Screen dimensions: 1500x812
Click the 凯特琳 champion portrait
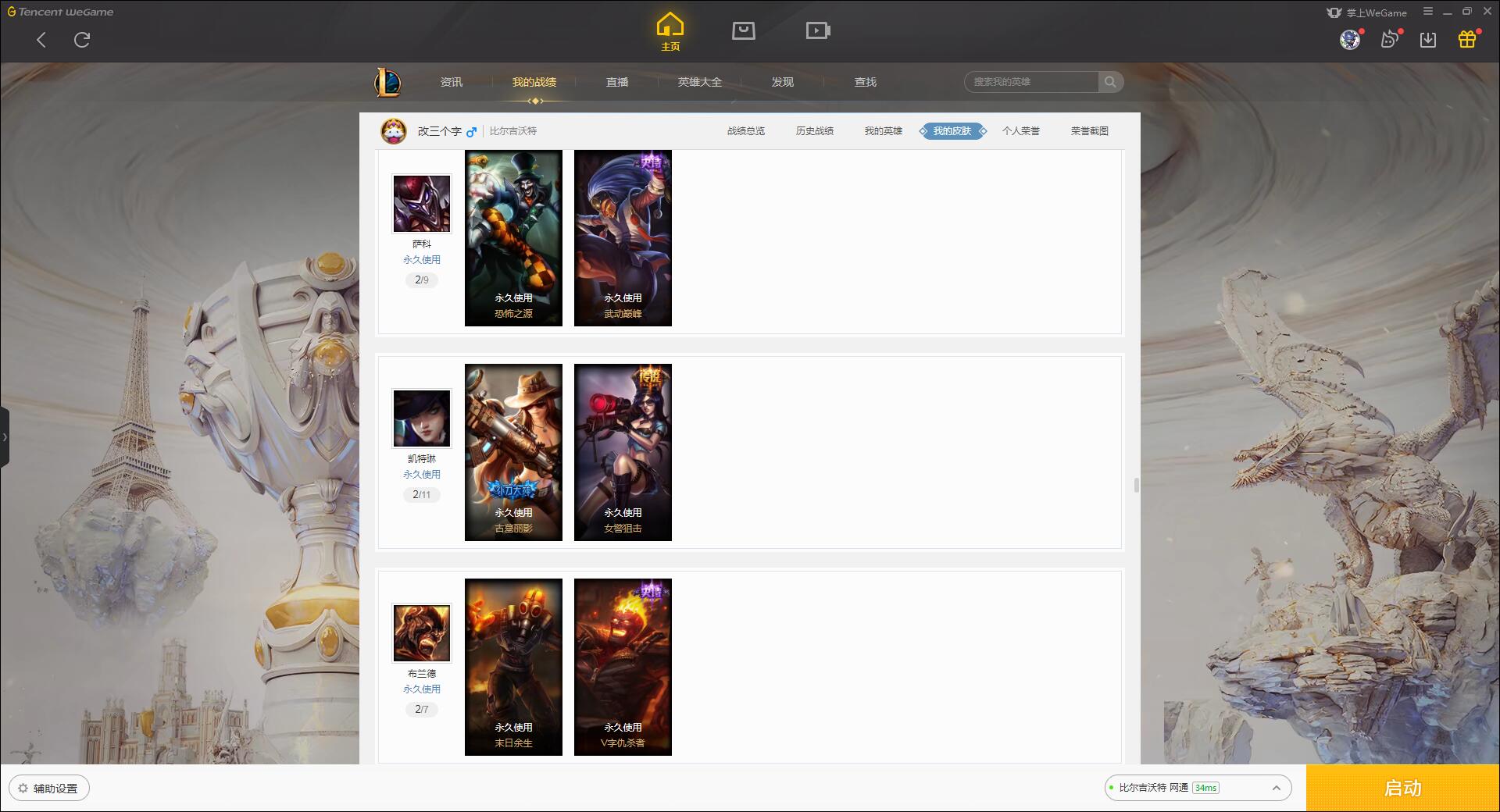(422, 418)
